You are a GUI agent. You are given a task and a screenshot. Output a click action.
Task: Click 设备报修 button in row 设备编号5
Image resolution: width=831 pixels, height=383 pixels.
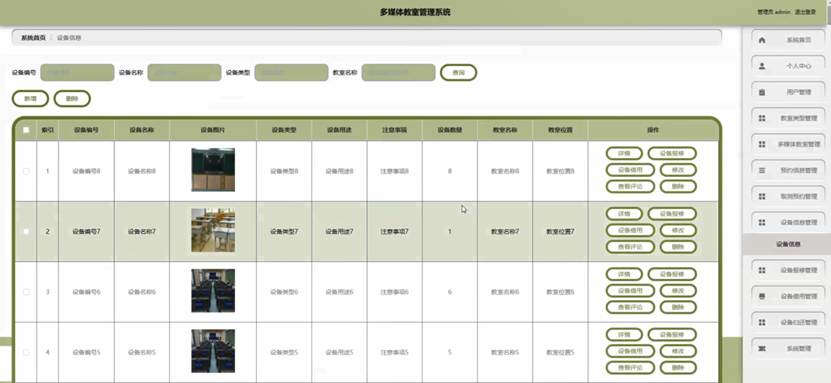(672, 335)
